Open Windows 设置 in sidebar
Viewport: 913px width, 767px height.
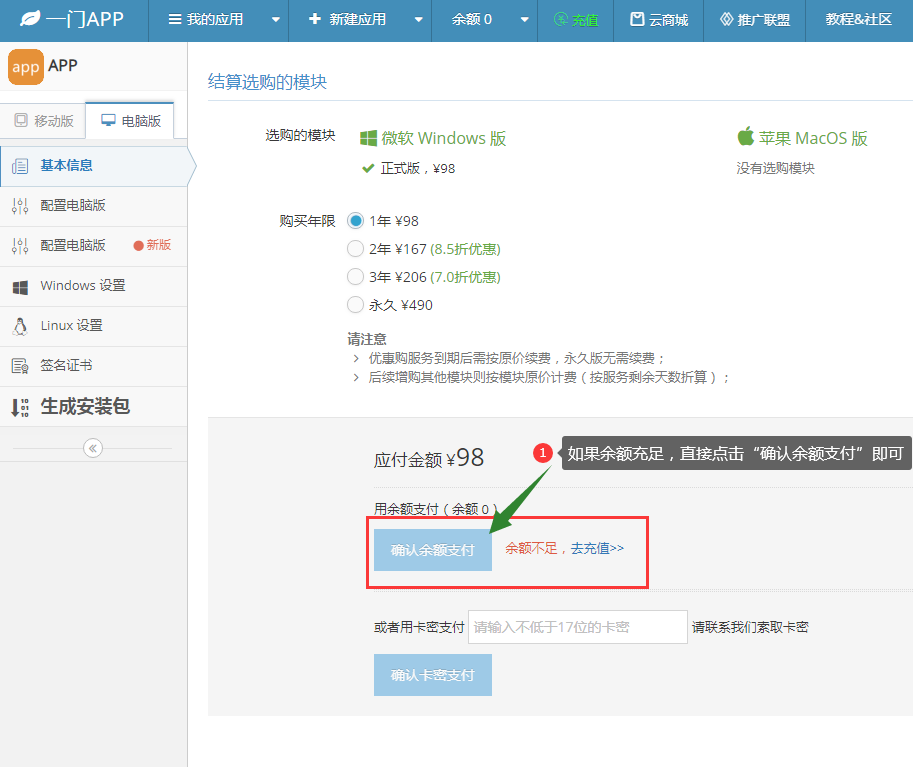pos(94,286)
